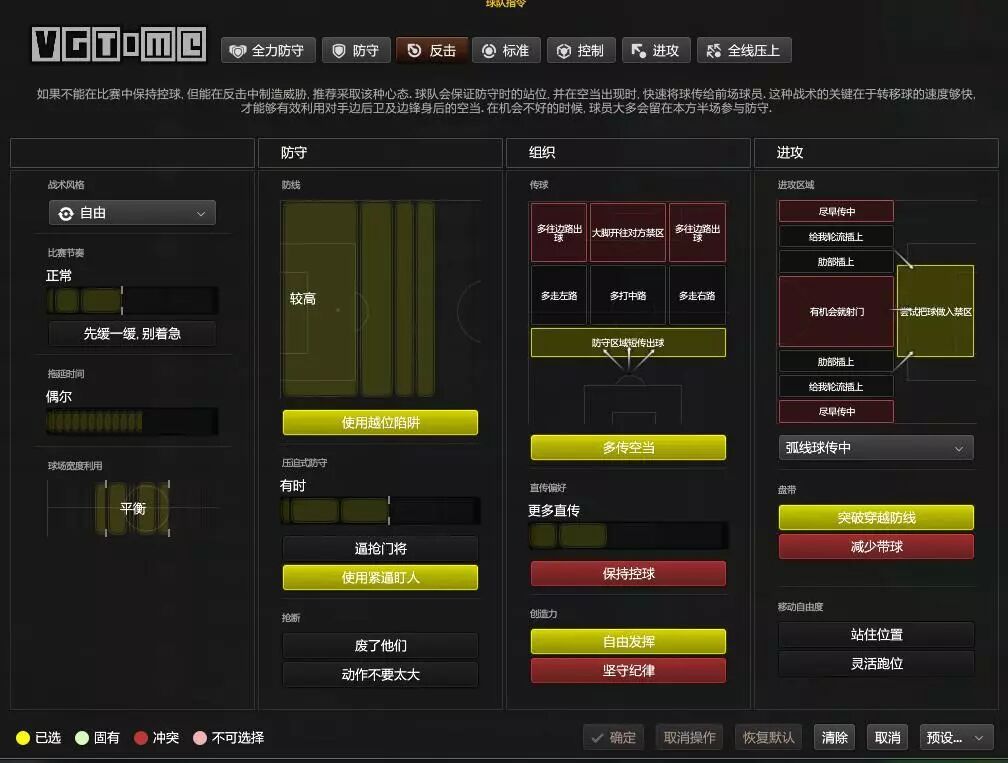
Task: Toggle 尝试把球做入禁区 zone
Action: [935, 311]
